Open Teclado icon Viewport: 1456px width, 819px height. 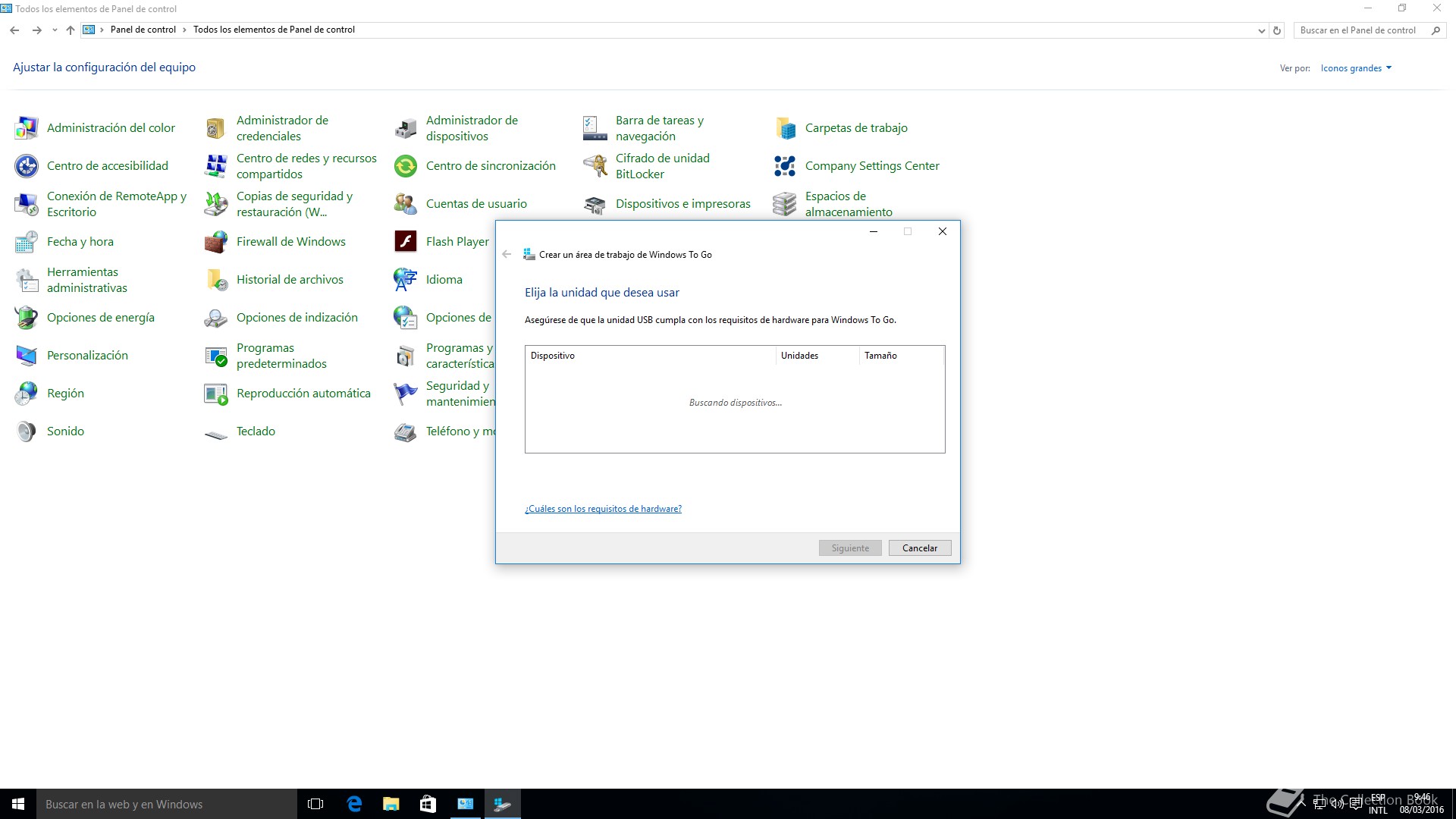click(x=216, y=434)
